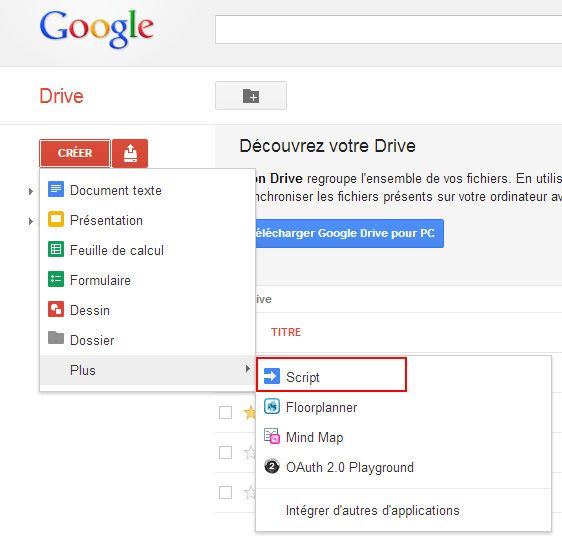
Task: Expand the first sidebar tree arrow
Action: (x=31, y=192)
